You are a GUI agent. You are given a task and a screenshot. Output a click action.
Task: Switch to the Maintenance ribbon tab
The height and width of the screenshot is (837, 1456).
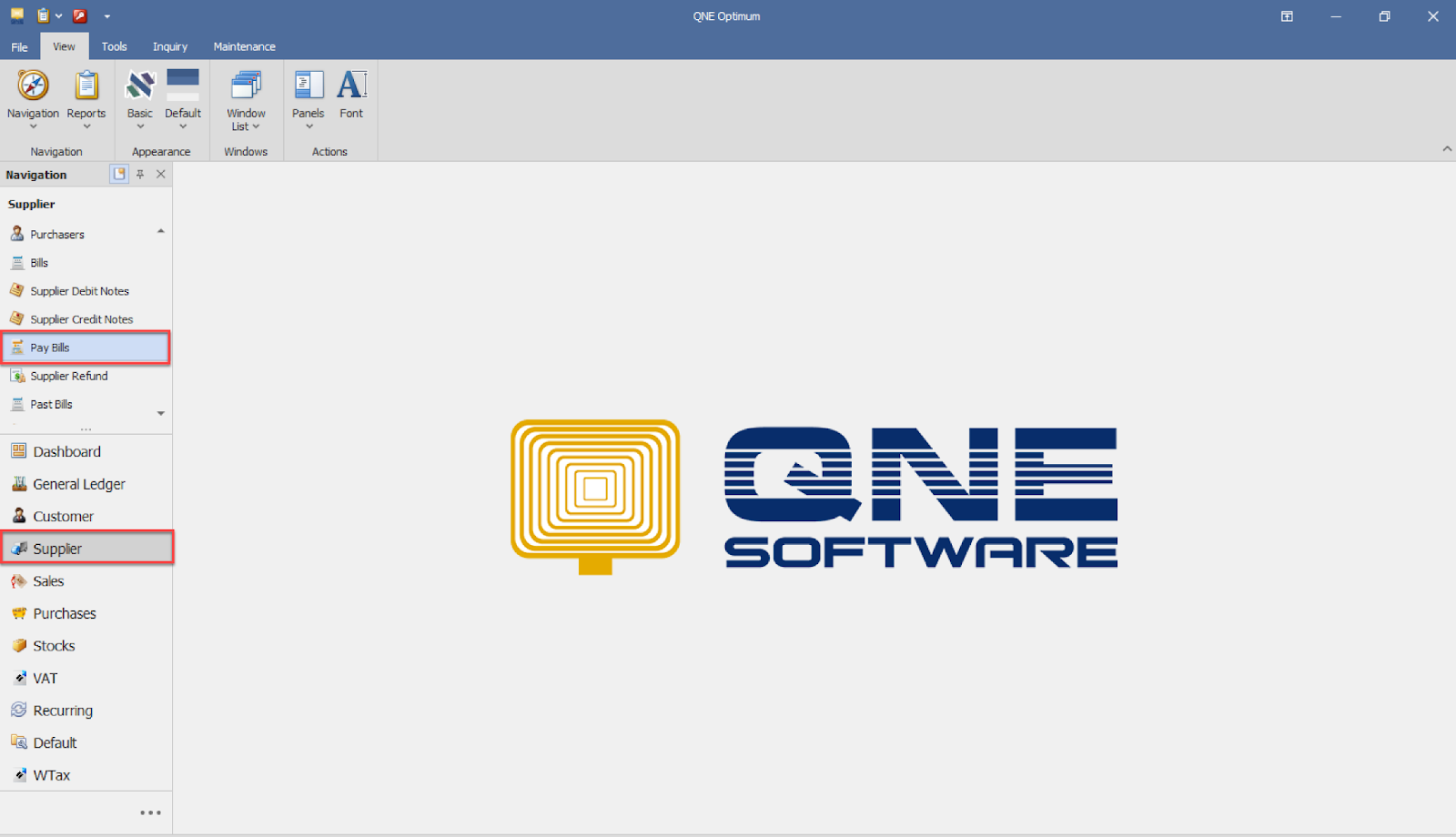(244, 46)
